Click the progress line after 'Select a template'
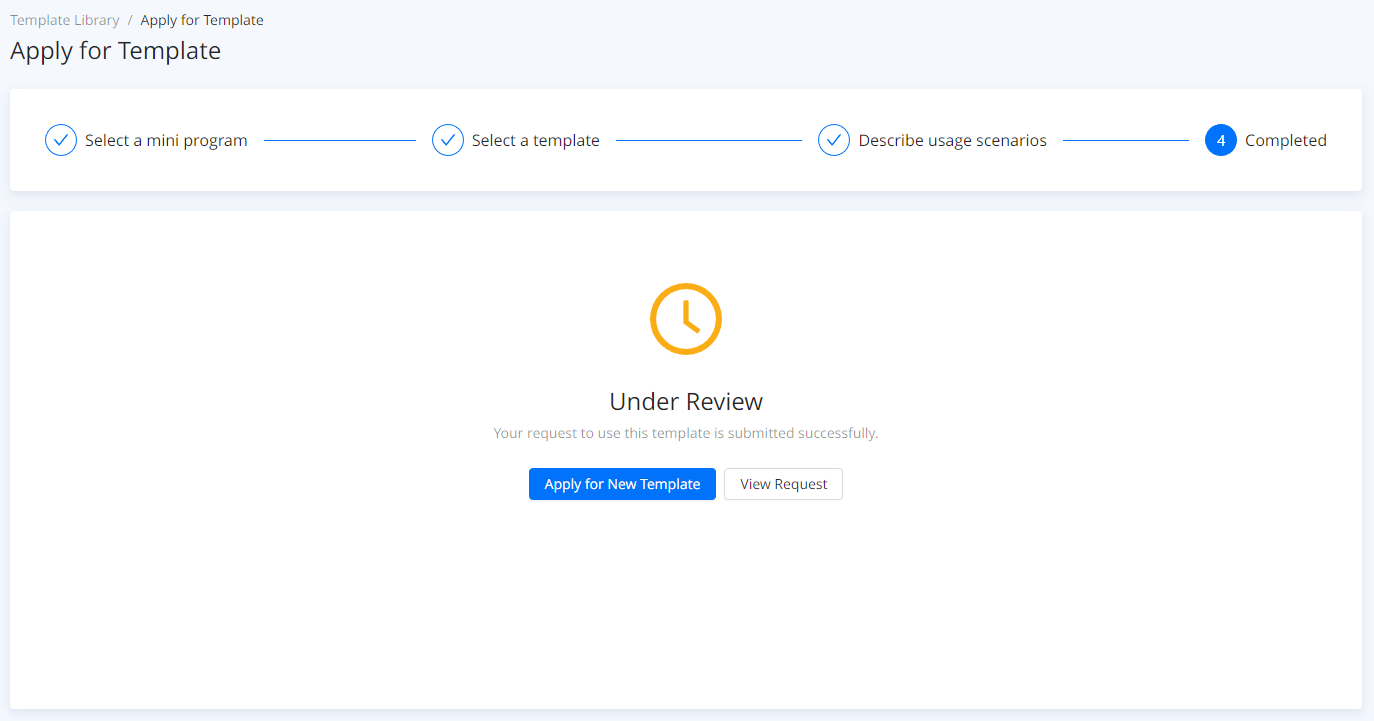This screenshot has height=721, width=1374. pos(708,141)
